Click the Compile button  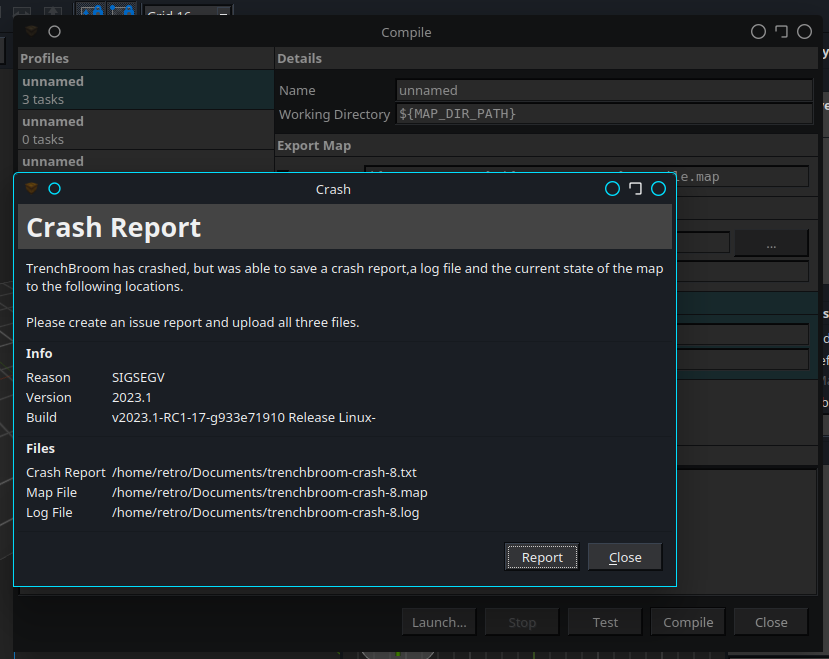tap(687, 621)
